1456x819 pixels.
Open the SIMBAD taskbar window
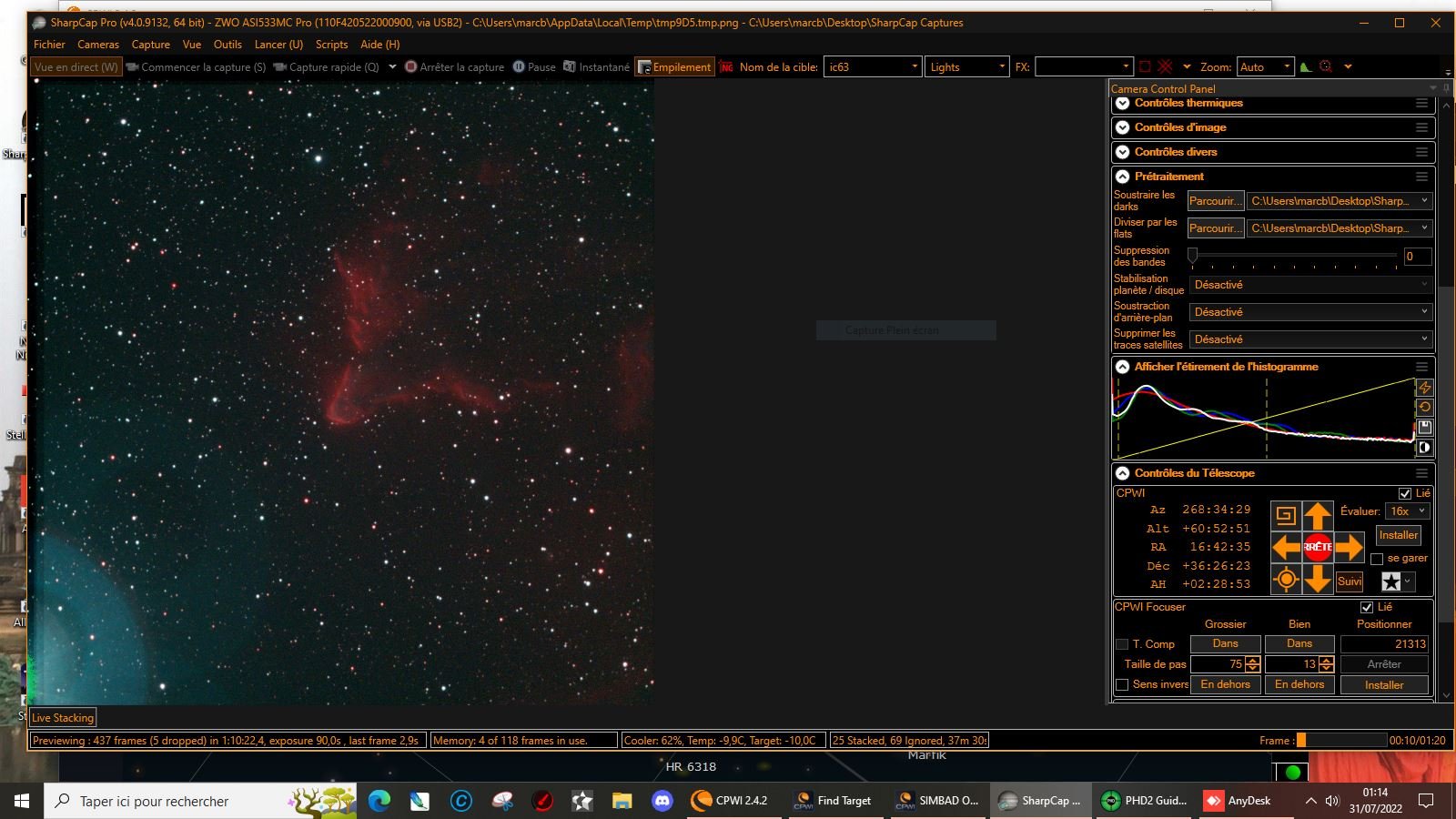[x=937, y=801]
